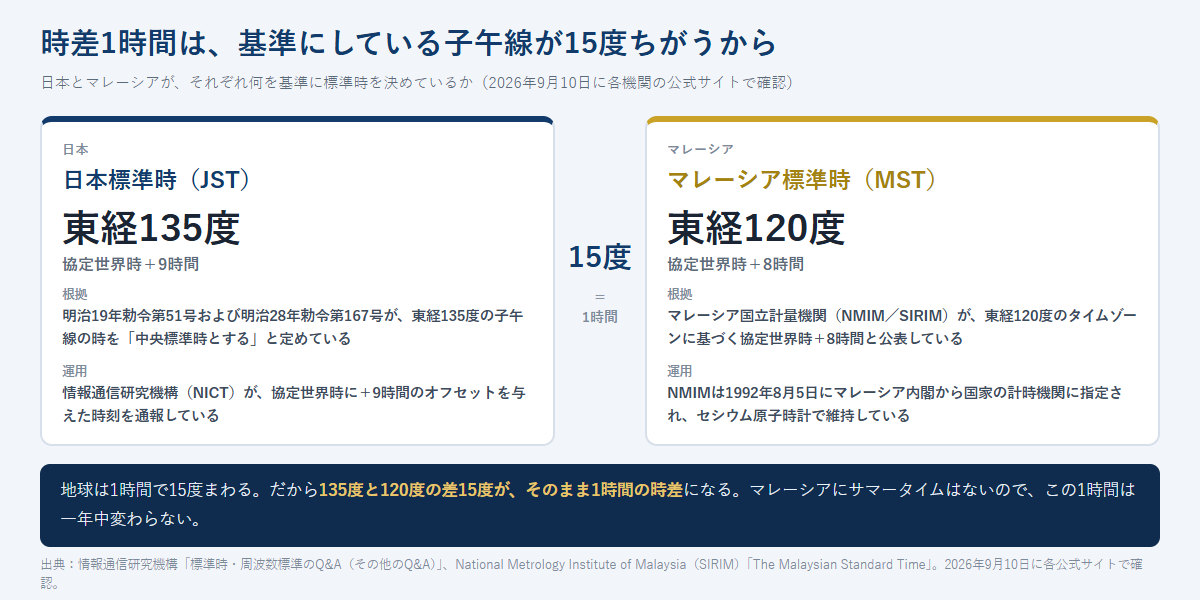
Task: Click the small '日本' label in left card
Action: [75, 149]
